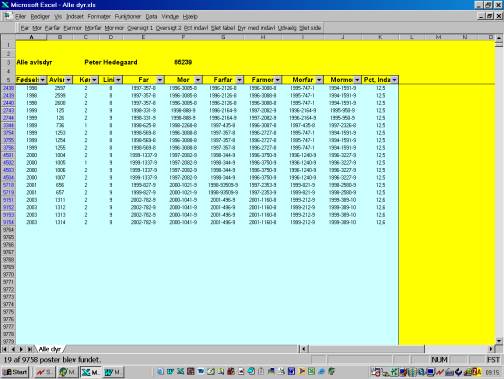Open the Mor column filter dropdown
Image resolution: width=504 pixels, height=379 pixels.
click(198, 80)
